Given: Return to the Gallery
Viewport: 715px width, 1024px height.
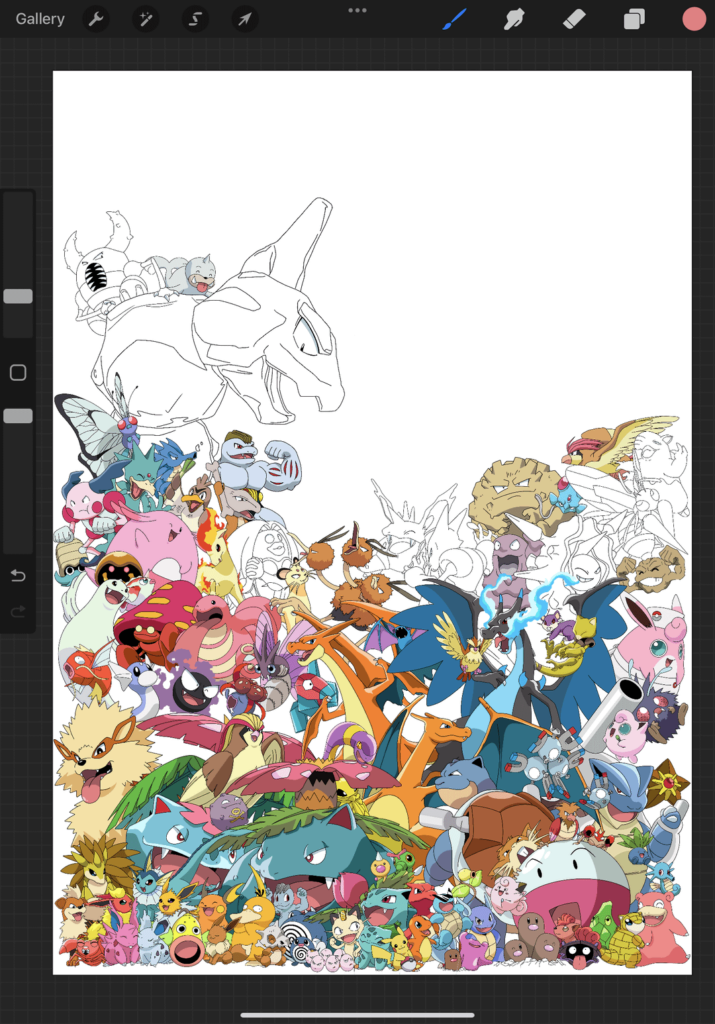Looking at the screenshot, I should [x=40, y=19].
